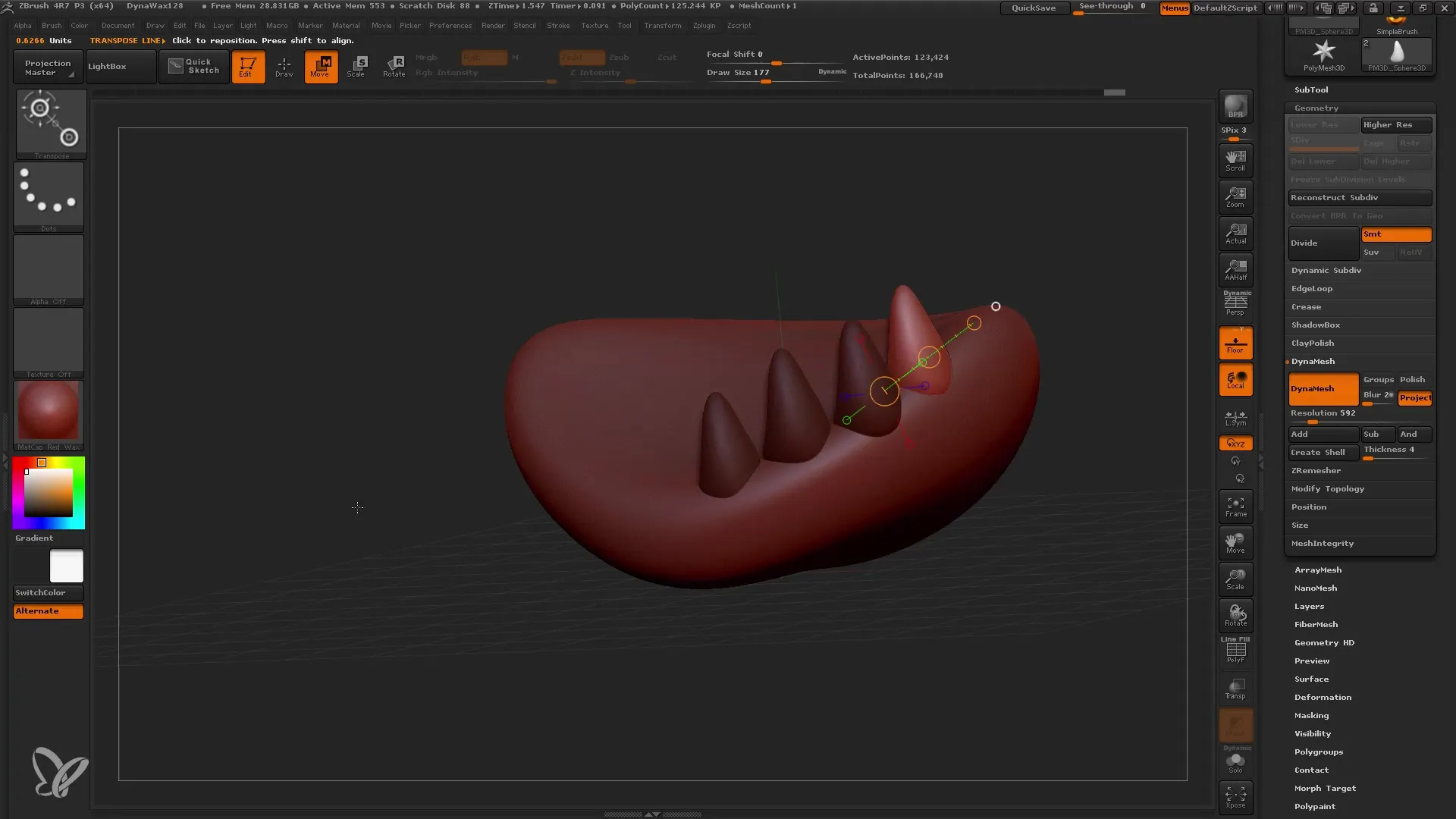This screenshot has width=1456, height=819.
Task: Open the Zplugin menu
Action: pos(704,25)
